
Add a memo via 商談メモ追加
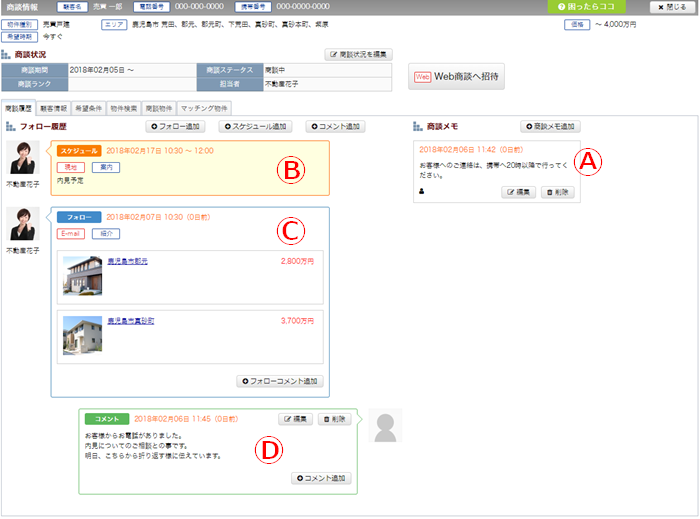550,127
